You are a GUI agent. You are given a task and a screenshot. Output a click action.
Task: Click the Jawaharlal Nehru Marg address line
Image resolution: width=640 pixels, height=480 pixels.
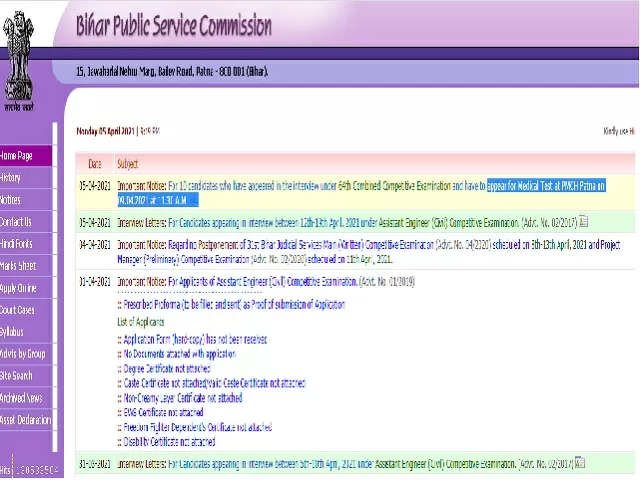click(172, 72)
